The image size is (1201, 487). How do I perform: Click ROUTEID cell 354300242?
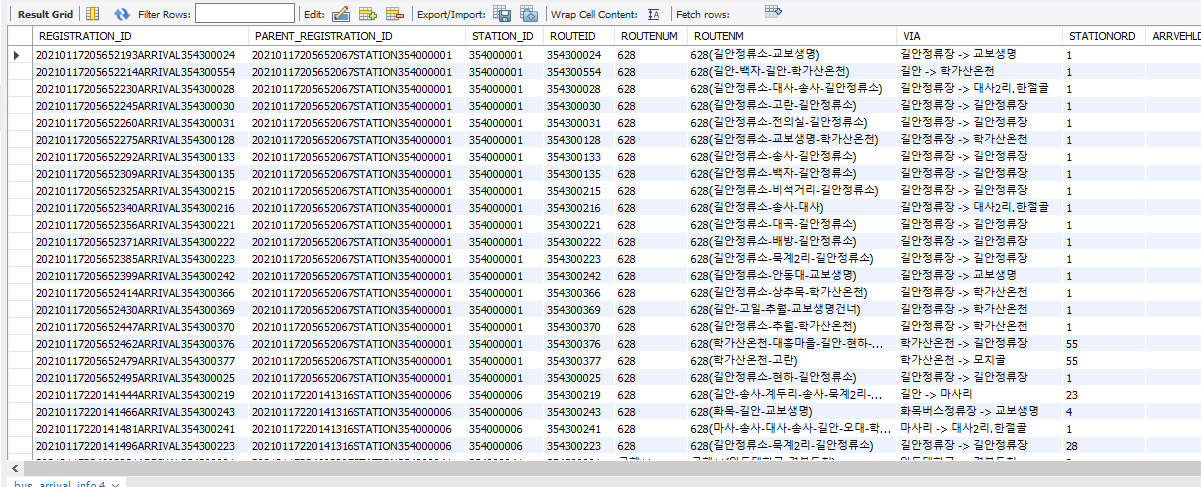[578, 276]
